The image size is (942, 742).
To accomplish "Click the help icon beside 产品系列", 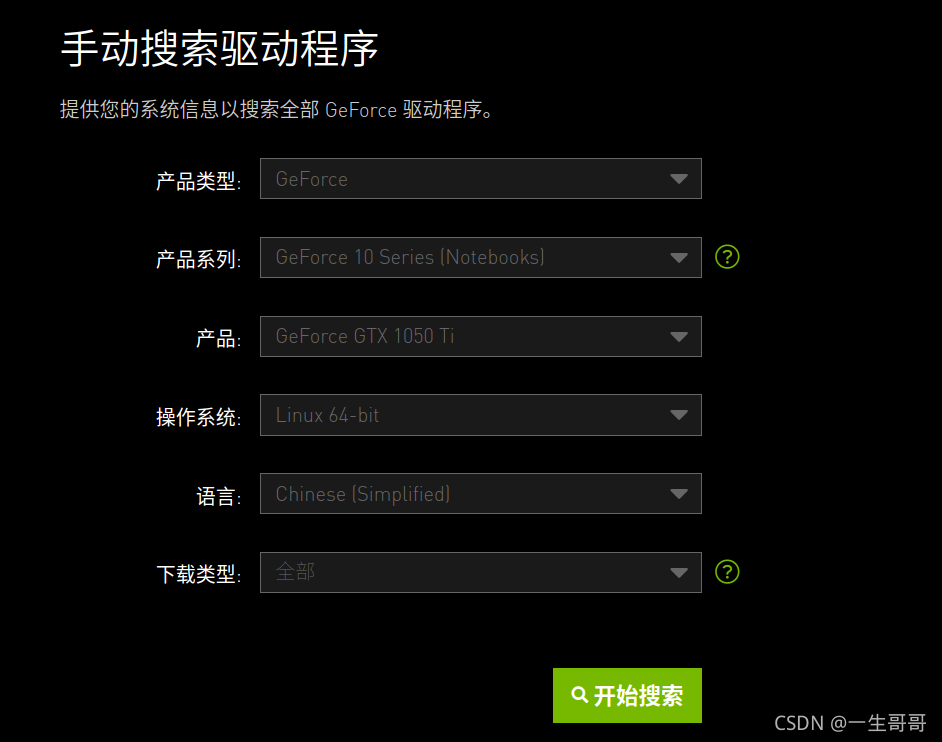I will point(727,257).
